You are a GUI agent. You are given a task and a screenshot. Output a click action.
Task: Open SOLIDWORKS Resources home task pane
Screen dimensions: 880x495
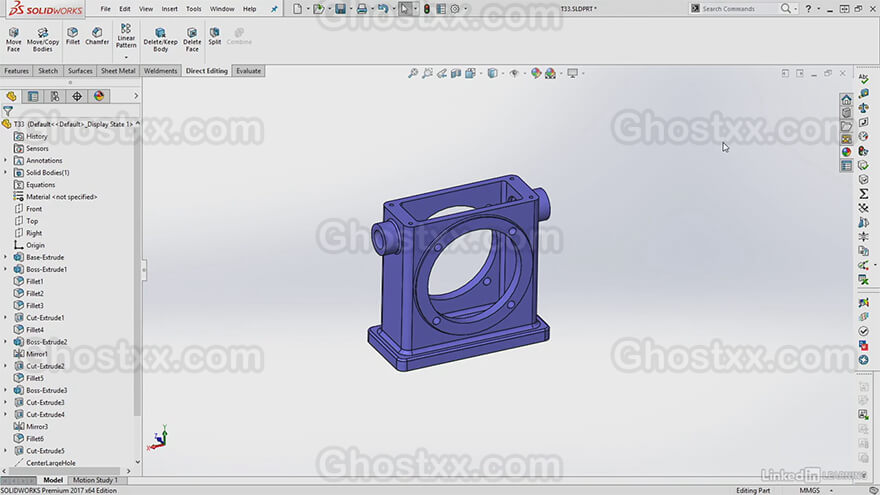pyautogui.click(x=846, y=99)
